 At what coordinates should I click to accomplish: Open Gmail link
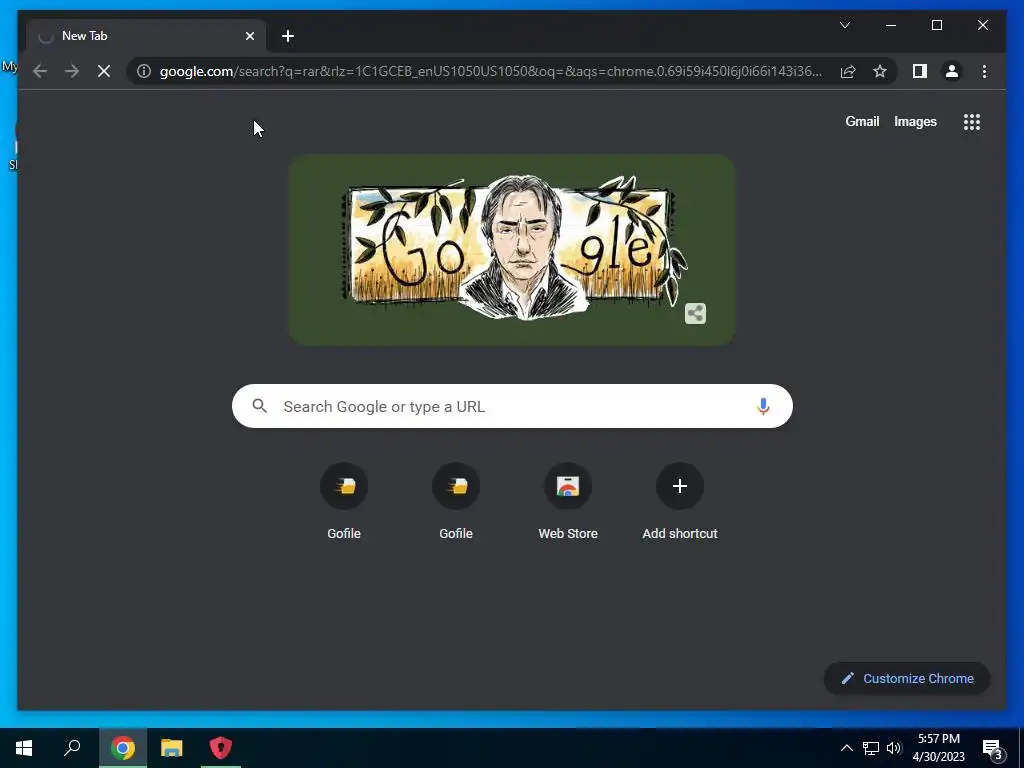pos(862,121)
